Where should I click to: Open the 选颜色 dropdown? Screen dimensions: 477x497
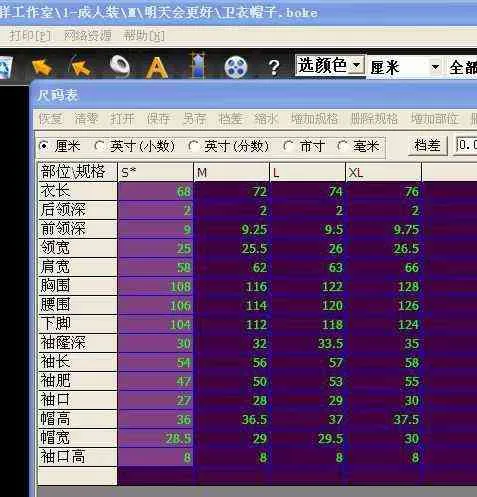coord(329,65)
